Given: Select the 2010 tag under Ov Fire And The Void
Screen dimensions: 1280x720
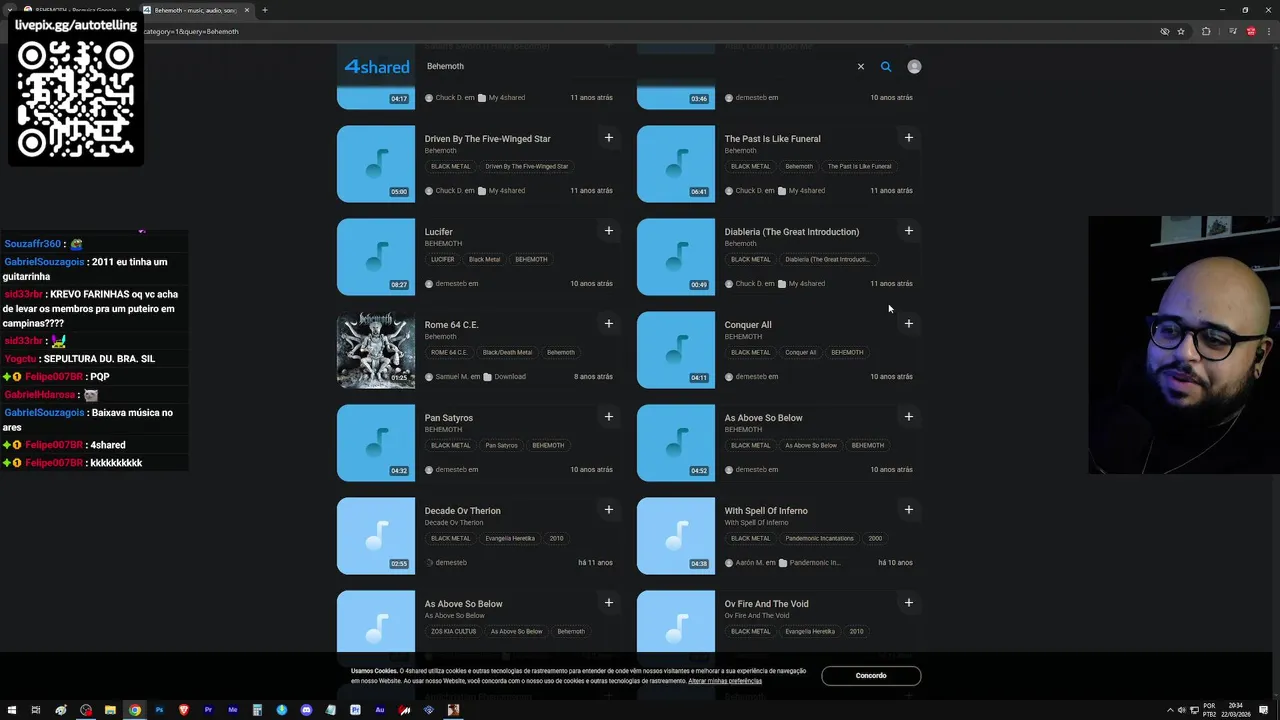Looking at the screenshot, I should coord(856,632).
